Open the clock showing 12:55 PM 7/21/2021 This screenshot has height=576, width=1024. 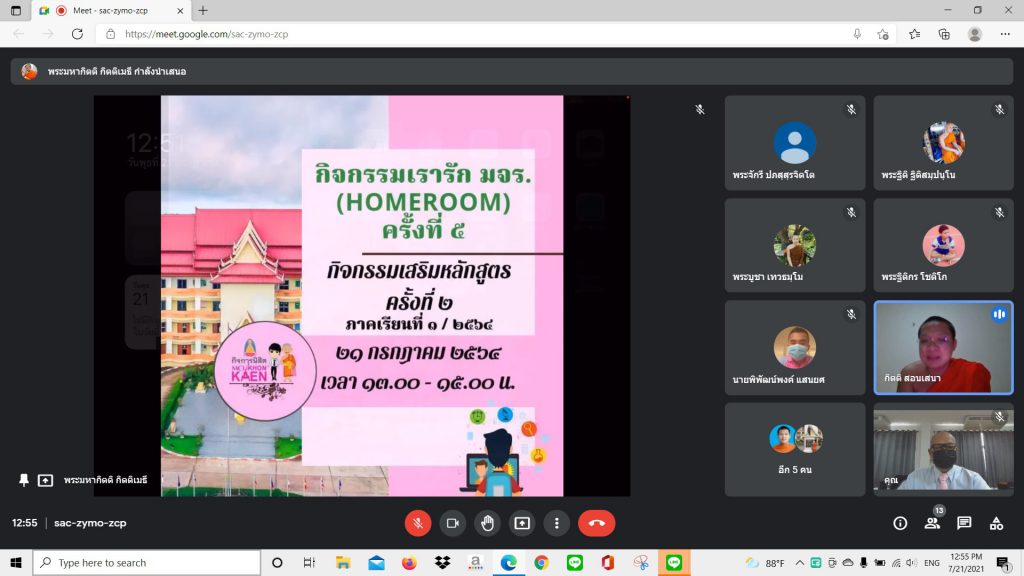[966, 562]
